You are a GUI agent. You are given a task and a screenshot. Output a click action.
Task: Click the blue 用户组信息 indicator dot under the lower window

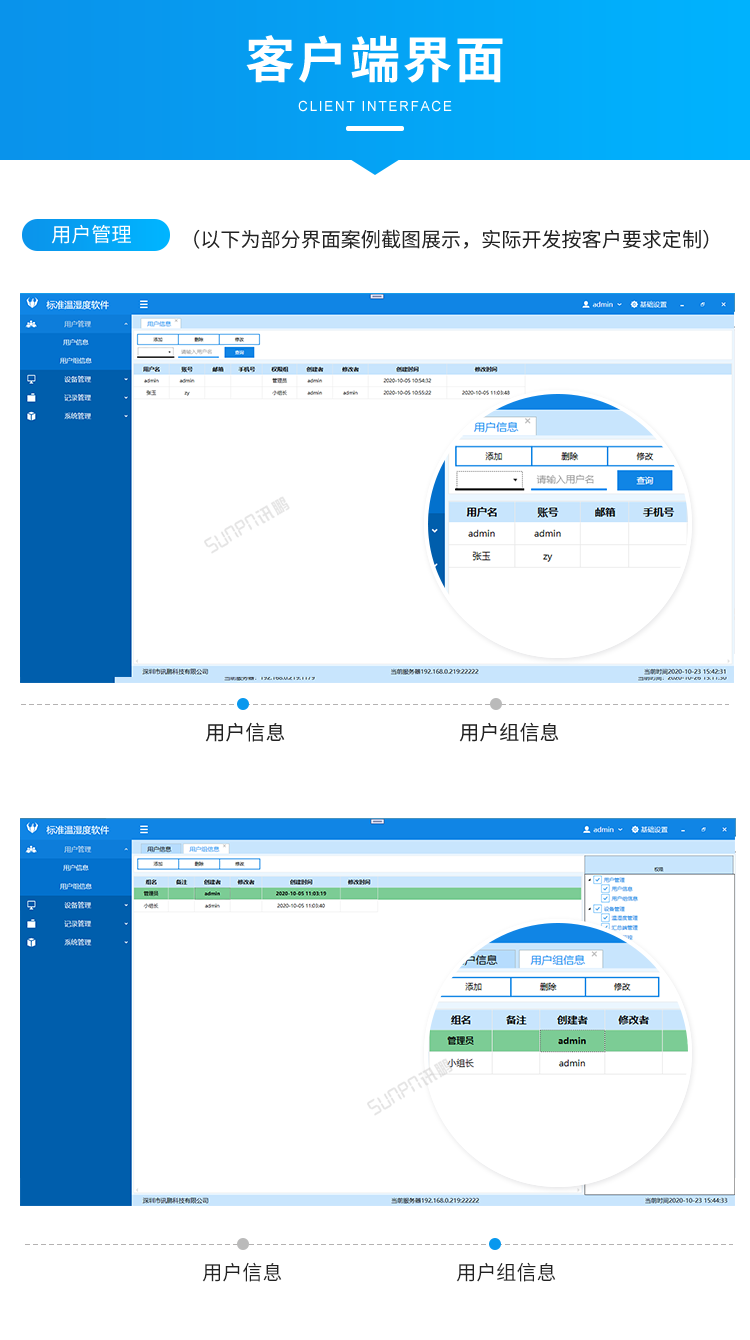495,1244
